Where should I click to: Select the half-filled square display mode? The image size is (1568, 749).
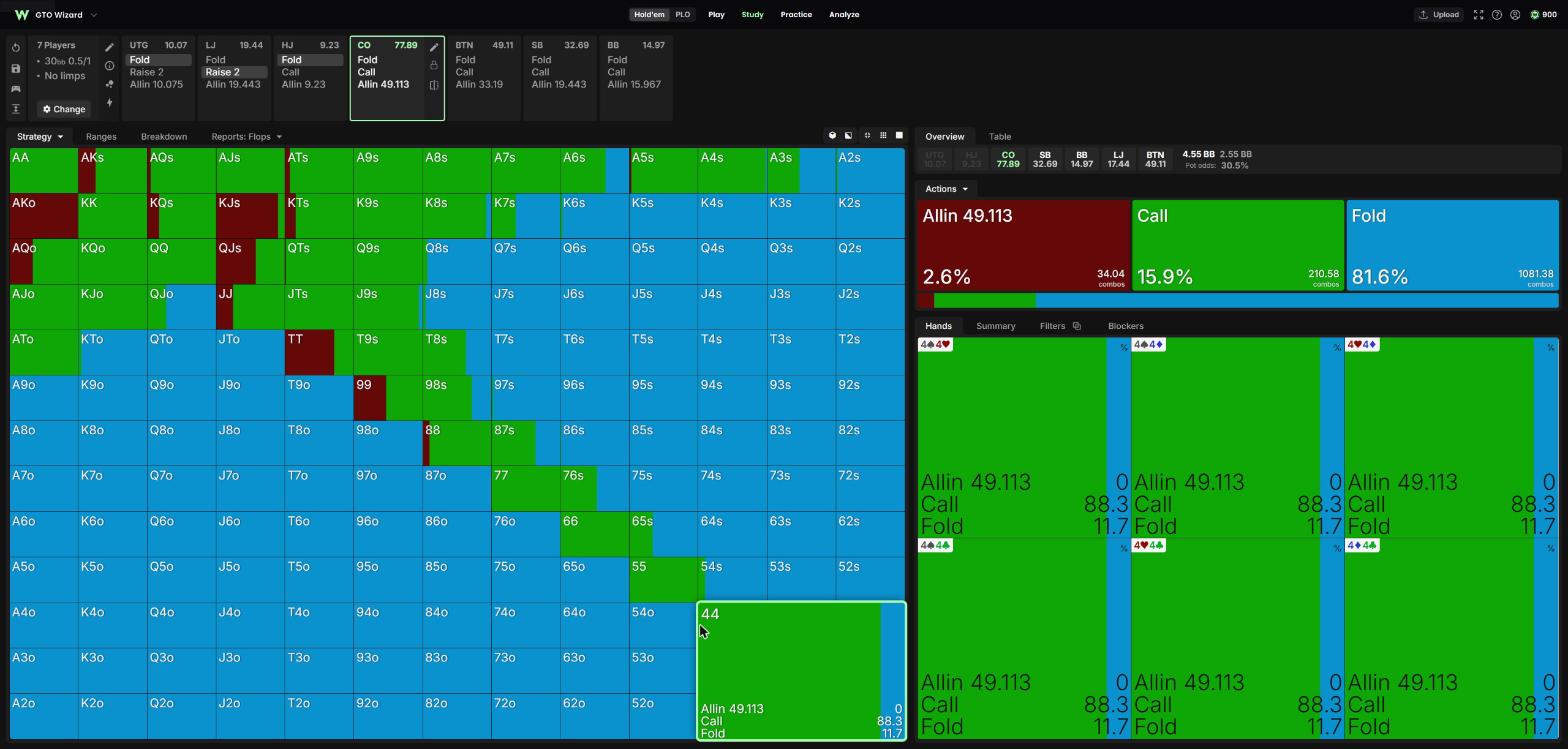848,136
